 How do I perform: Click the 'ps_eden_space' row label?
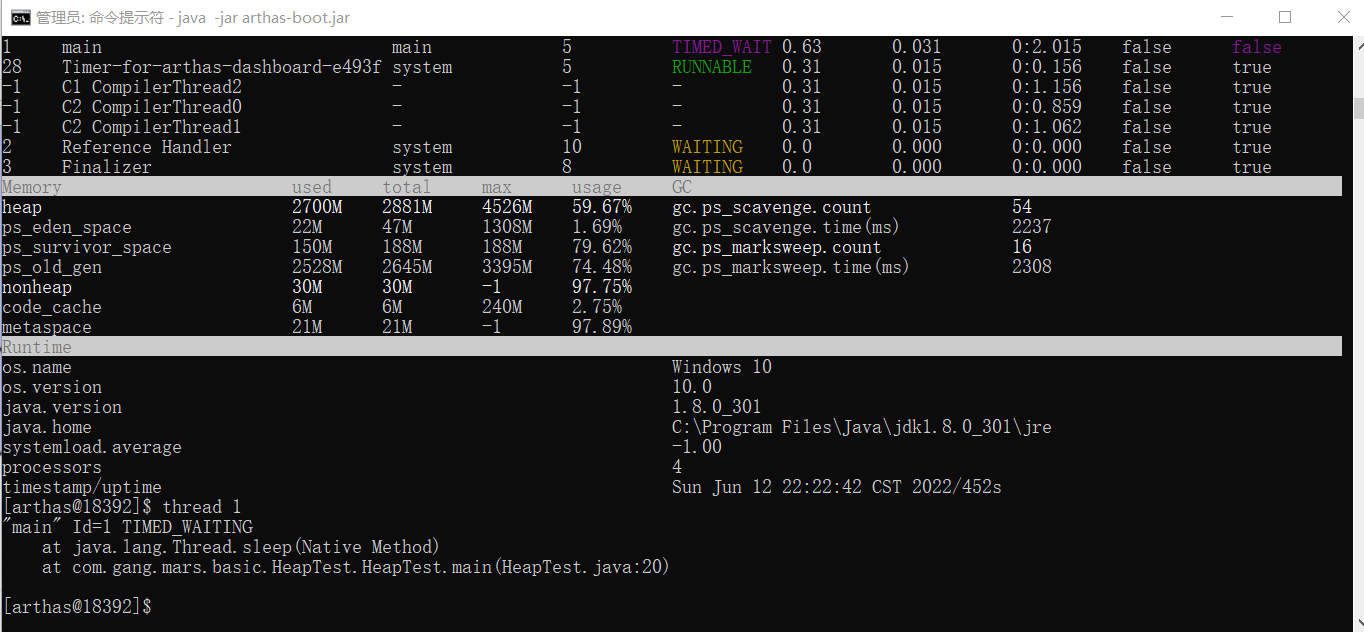click(67, 227)
